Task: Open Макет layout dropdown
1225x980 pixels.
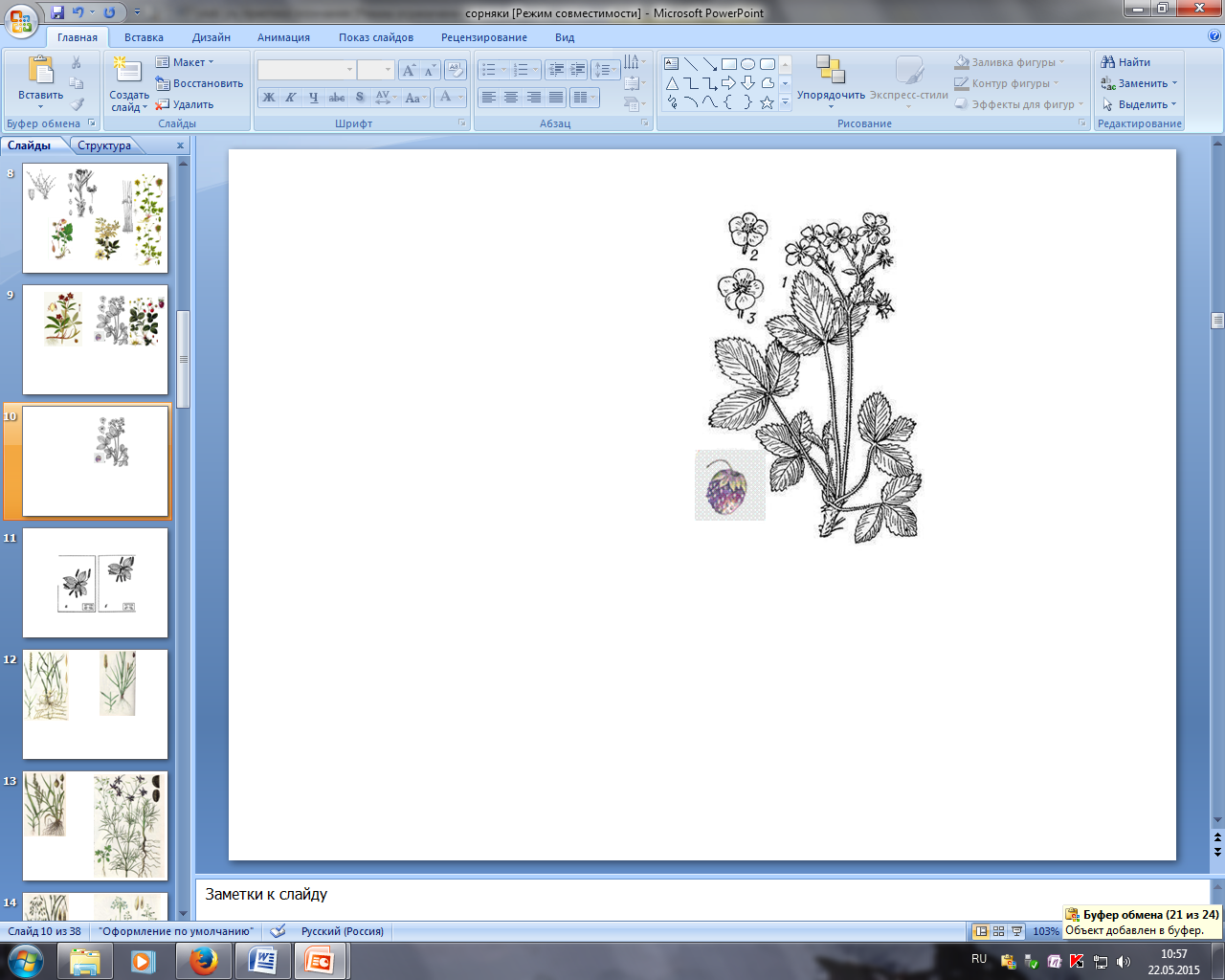Action: 186,62
